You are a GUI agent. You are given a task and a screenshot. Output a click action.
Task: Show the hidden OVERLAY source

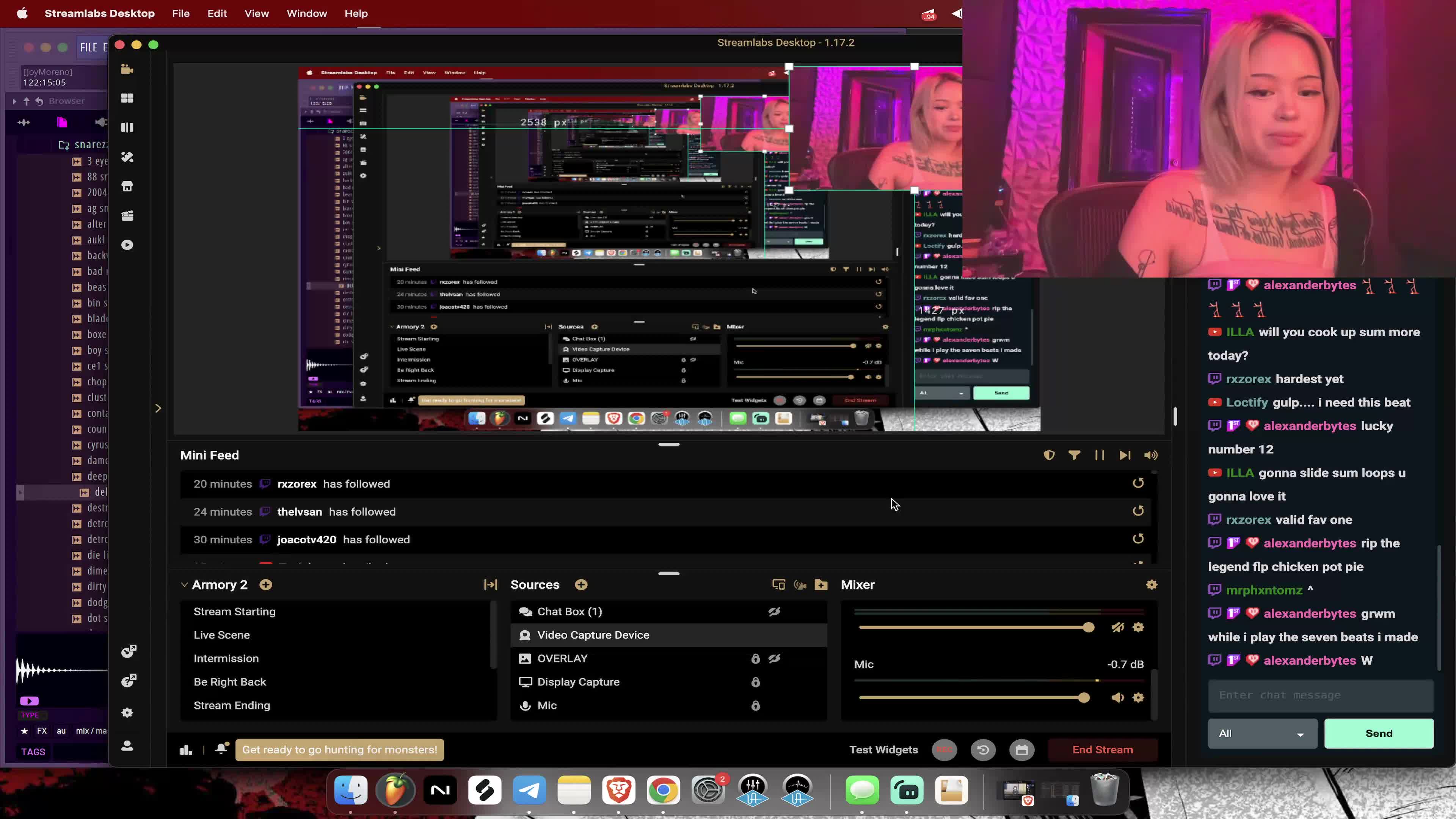coord(774,659)
